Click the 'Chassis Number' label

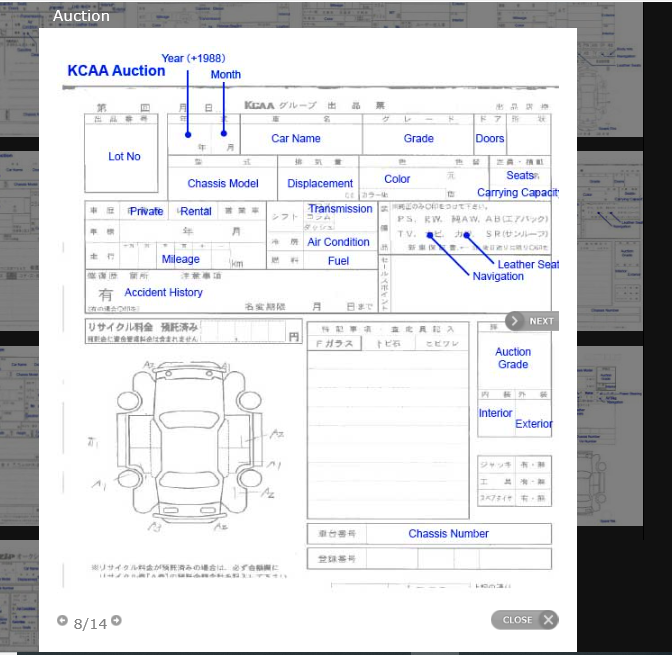(448, 534)
